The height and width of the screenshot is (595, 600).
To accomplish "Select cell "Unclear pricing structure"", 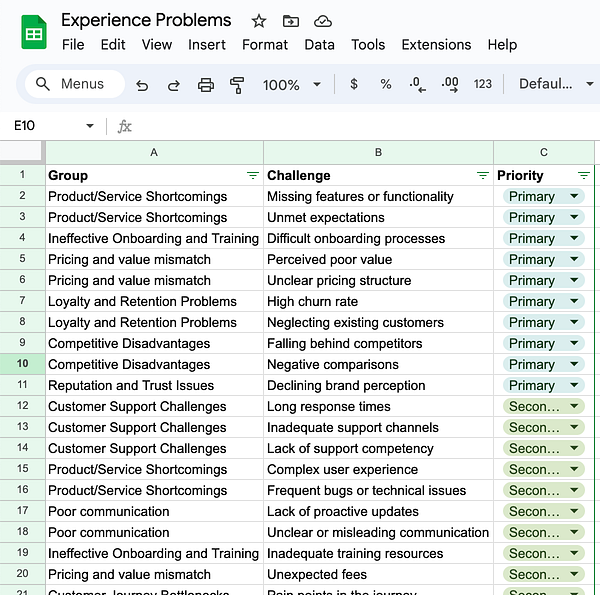I will (x=378, y=280).
